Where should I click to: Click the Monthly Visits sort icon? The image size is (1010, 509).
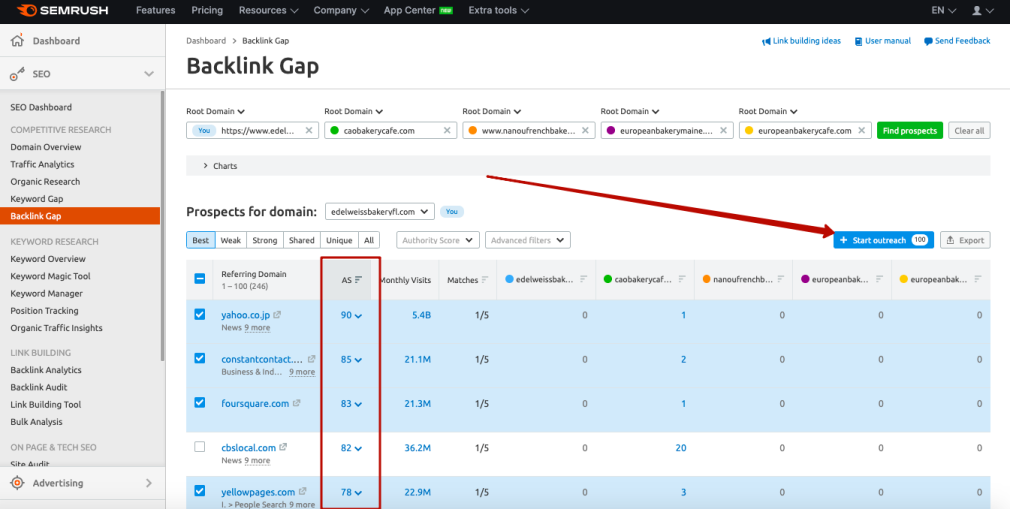coord(433,280)
